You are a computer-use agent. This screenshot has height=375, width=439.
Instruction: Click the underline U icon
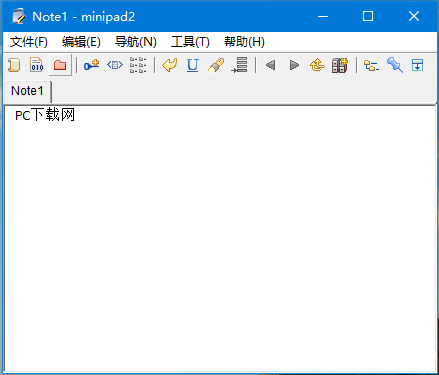click(193, 65)
